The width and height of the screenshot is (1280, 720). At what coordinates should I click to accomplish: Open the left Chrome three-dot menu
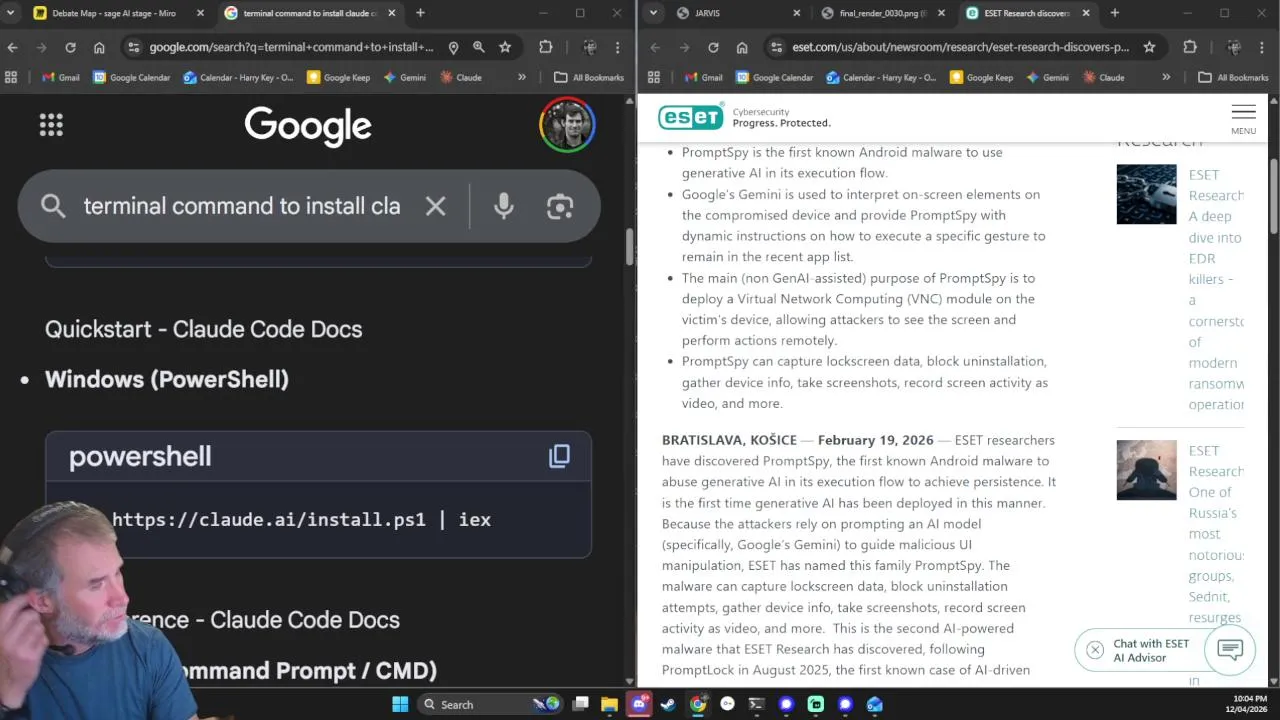tap(618, 47)
